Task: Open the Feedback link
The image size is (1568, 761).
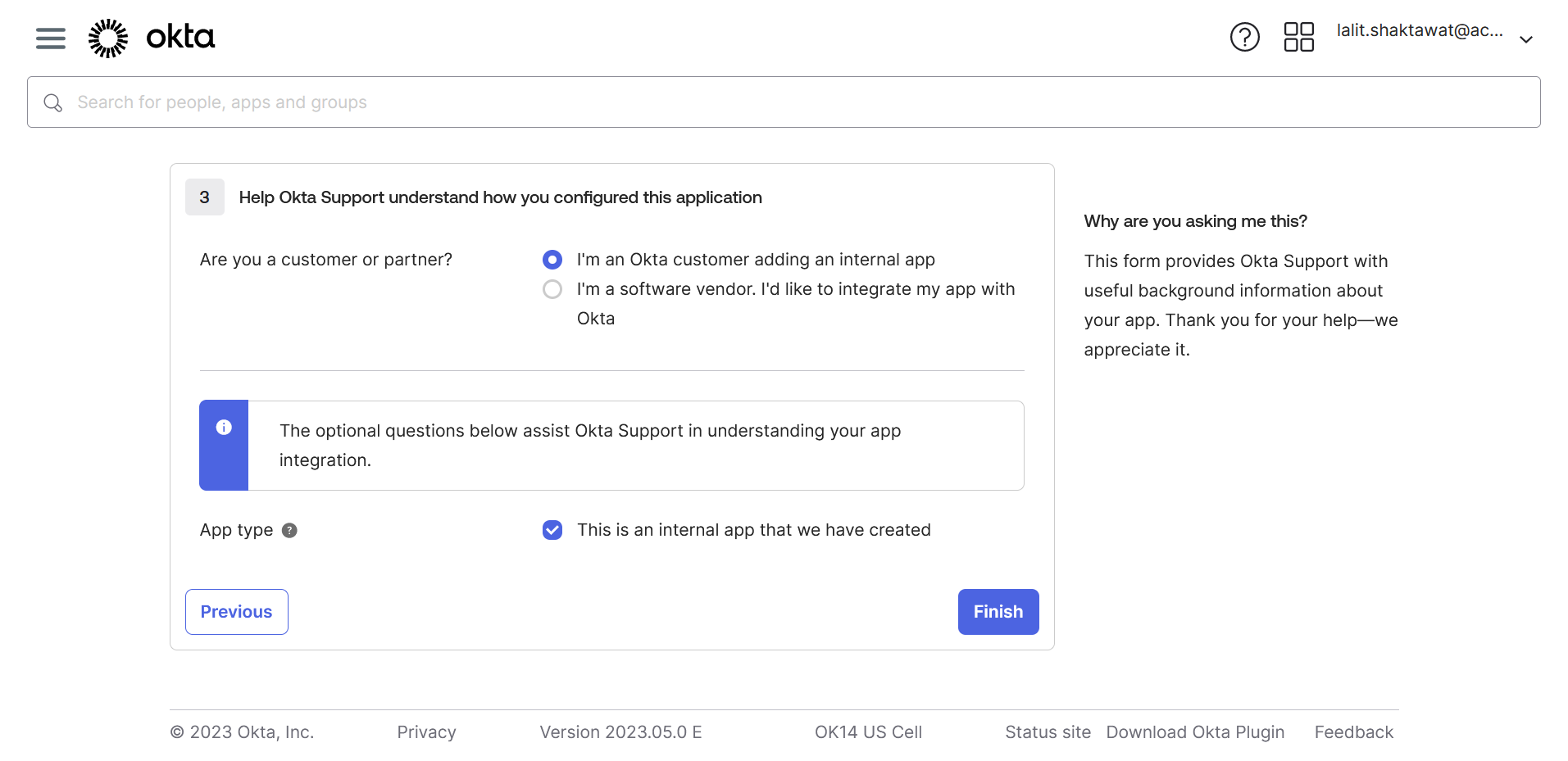Action: (x=1354, y=732)
